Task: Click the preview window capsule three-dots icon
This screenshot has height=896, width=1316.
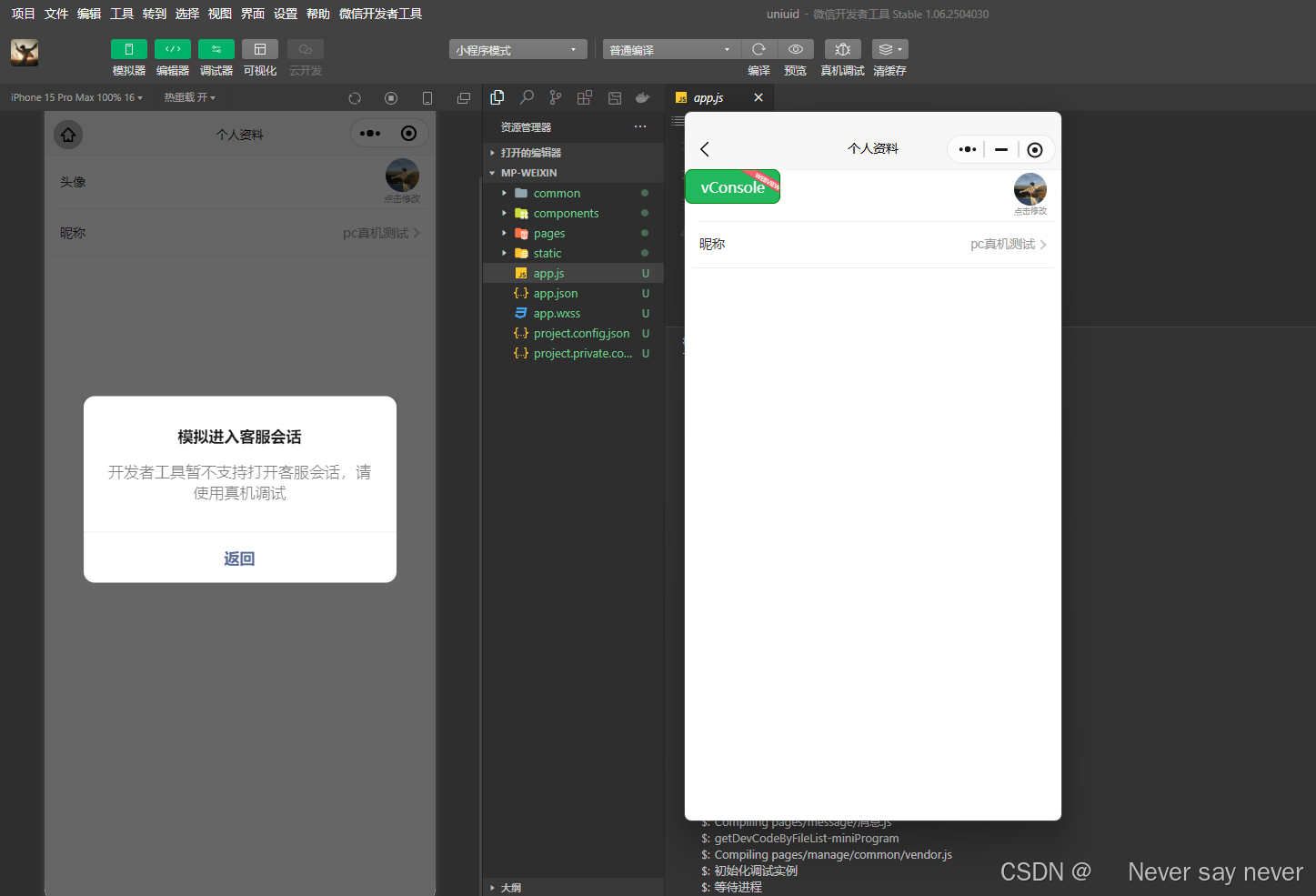Action: (968, 149)
